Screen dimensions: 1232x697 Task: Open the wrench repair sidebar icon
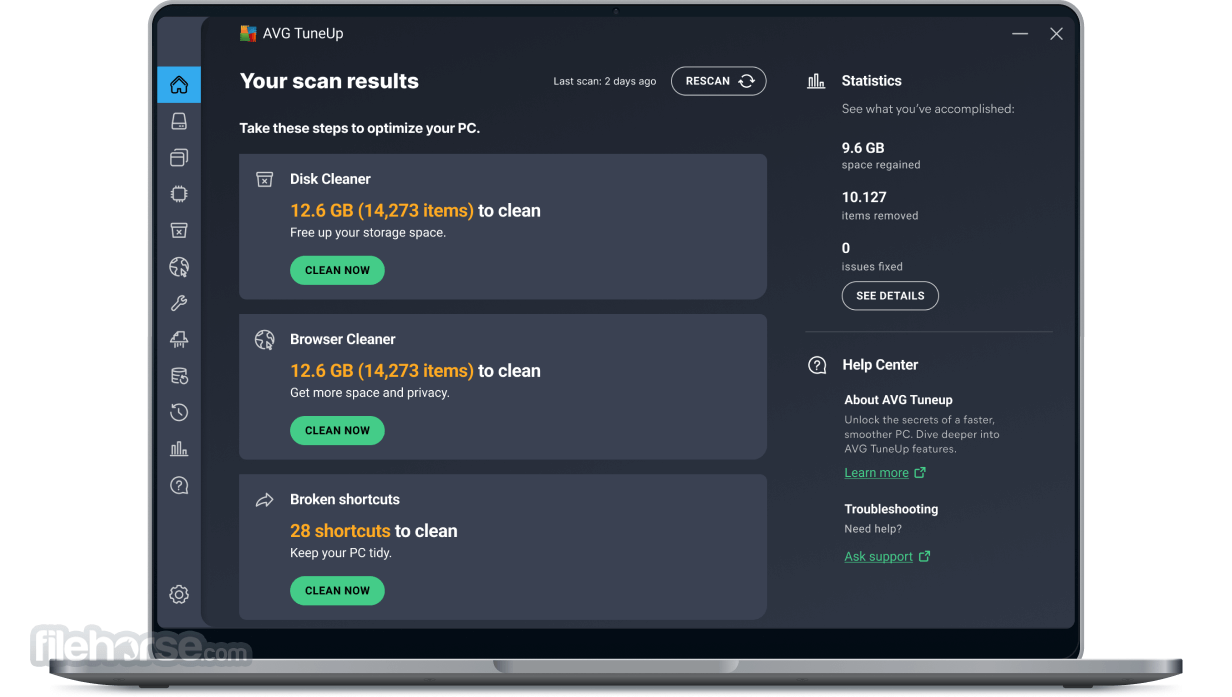point(179,303)
